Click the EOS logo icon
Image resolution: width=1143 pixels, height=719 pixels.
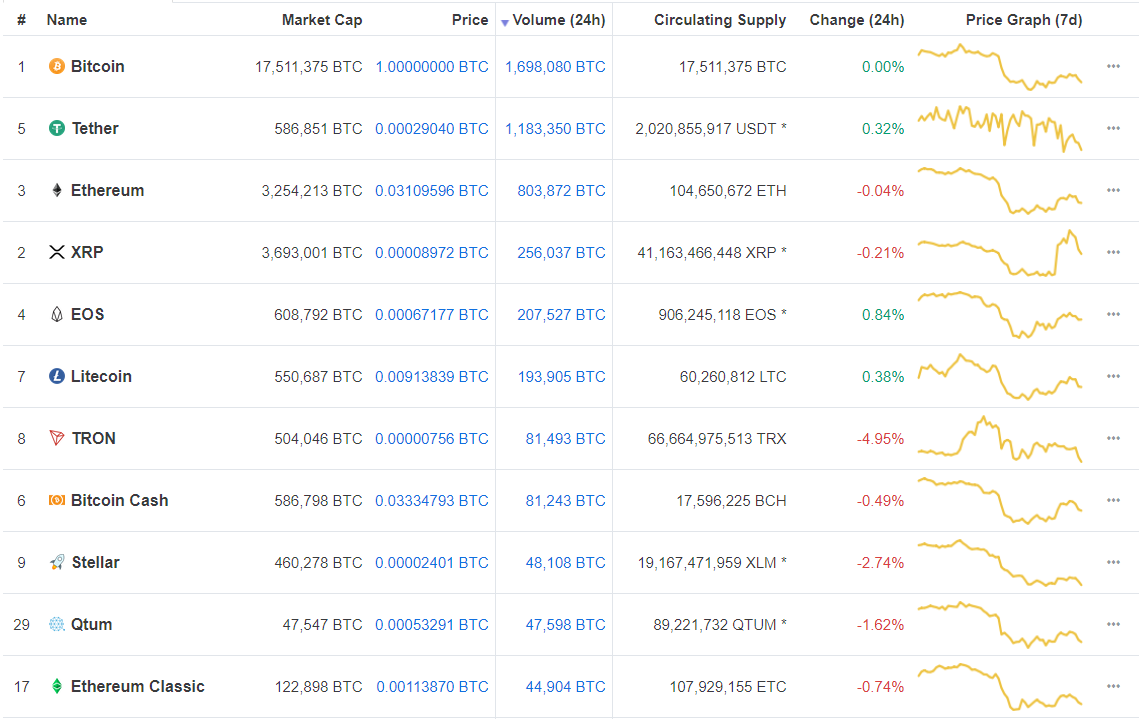(57, 315)
